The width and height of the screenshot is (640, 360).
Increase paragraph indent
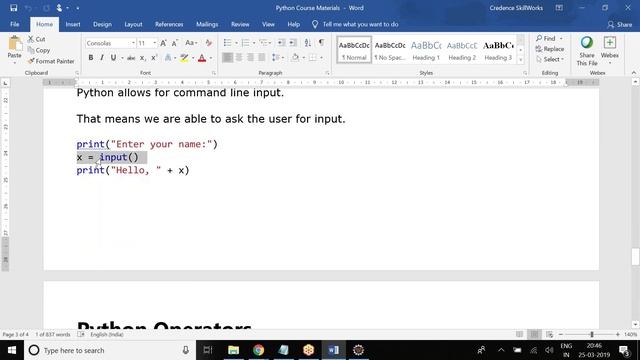(293, 43)
